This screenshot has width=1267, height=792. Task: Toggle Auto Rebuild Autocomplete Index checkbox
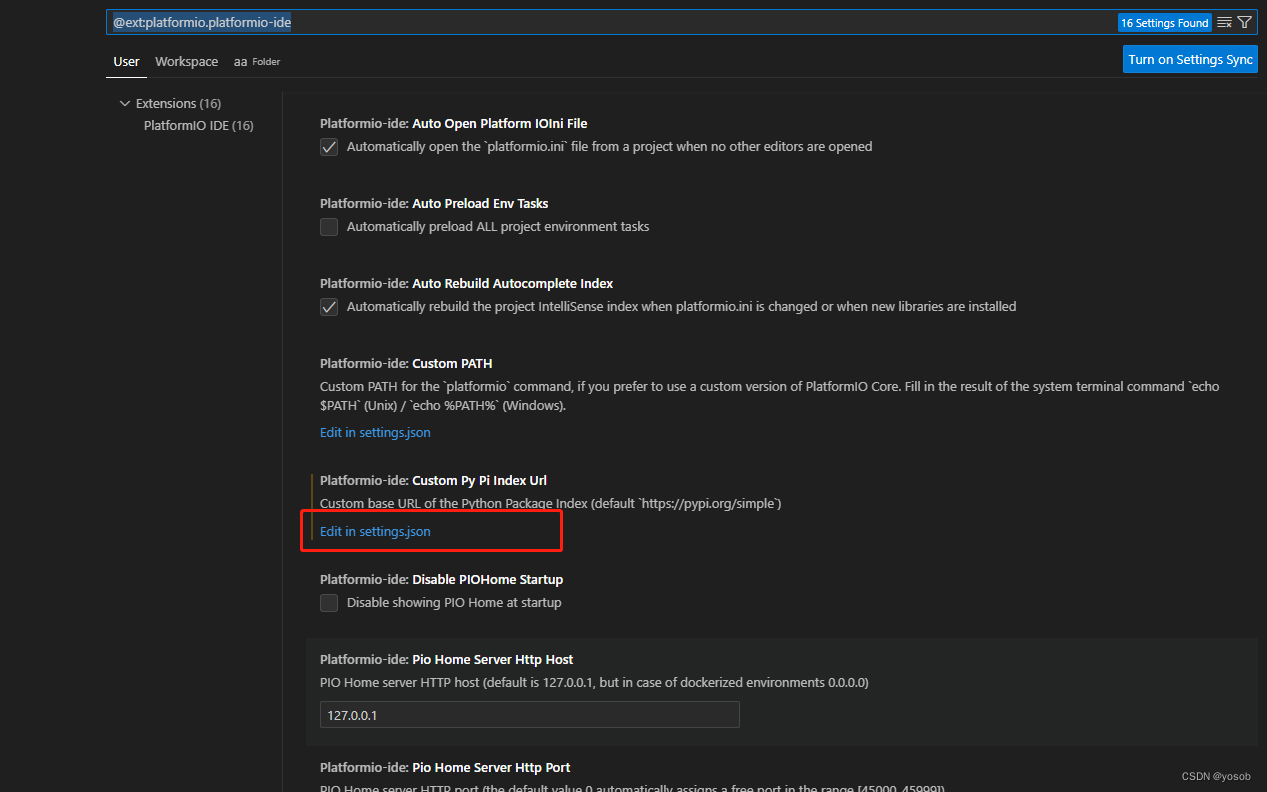pos(329,307)
